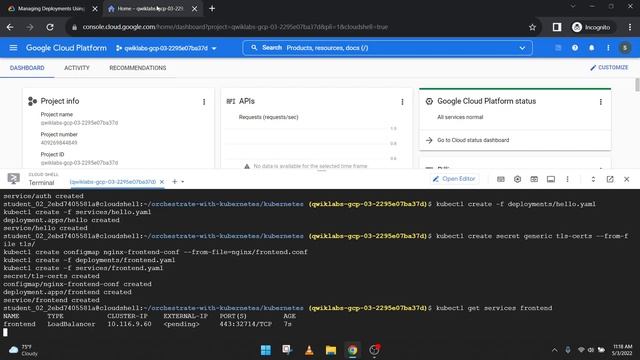Screen dimensions: 640x360
Task: Open the header settings and utilities menu
Action: [608, 48]
